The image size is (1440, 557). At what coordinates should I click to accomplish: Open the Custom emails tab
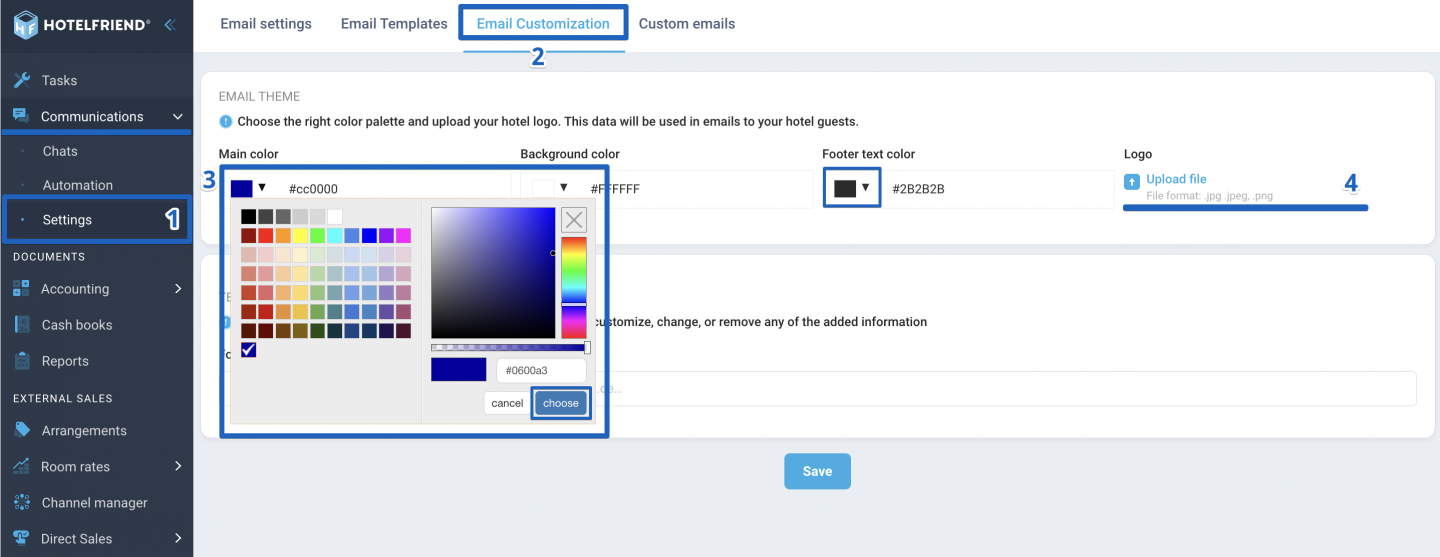[687, 24]
